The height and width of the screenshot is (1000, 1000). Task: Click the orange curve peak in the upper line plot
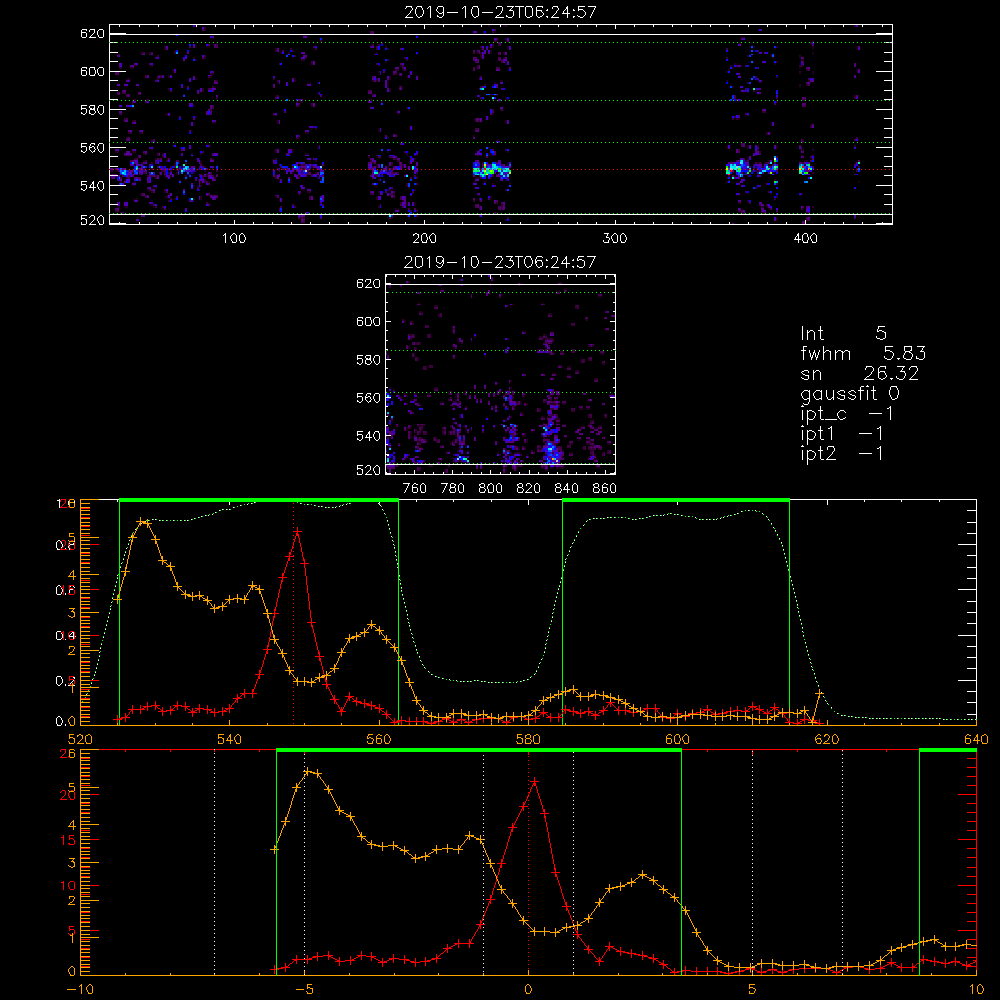pyautogui.click(x=142, y=522)
